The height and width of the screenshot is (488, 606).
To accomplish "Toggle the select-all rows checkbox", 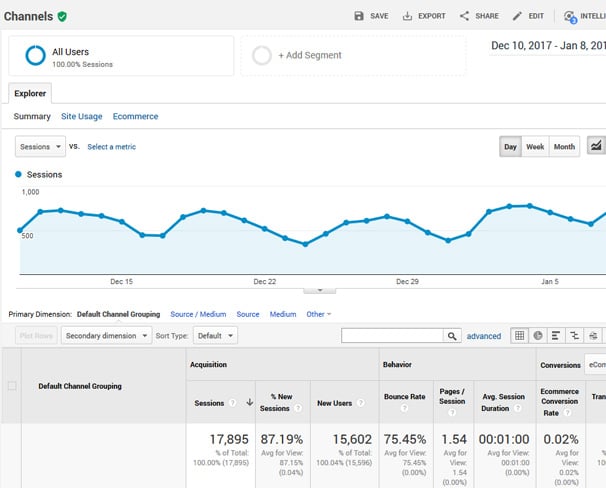I will click(12, 386).
